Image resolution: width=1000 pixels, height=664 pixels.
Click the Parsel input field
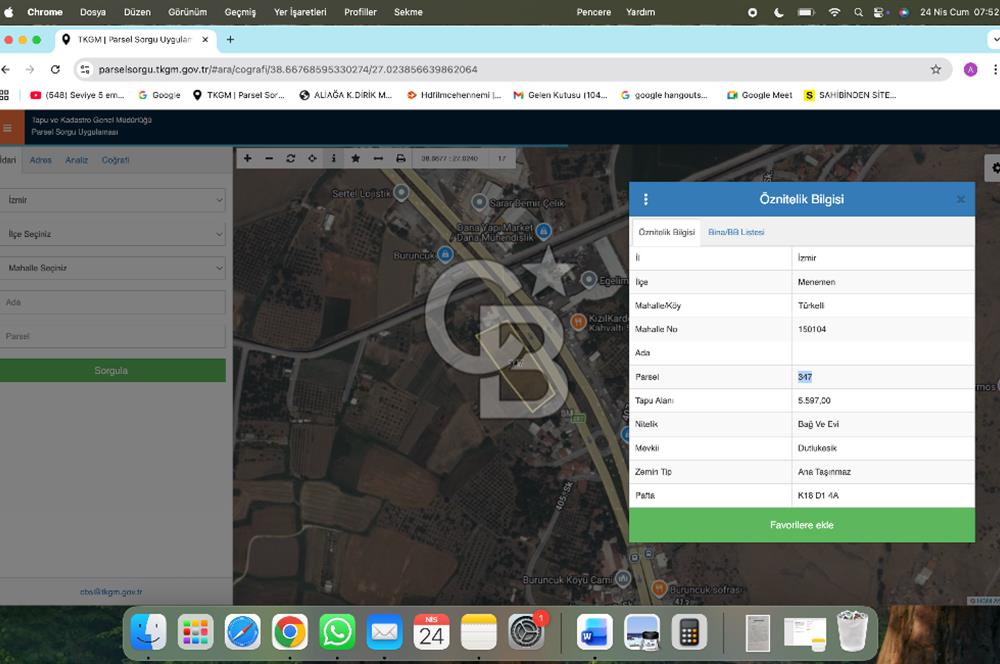click(113, 336)
